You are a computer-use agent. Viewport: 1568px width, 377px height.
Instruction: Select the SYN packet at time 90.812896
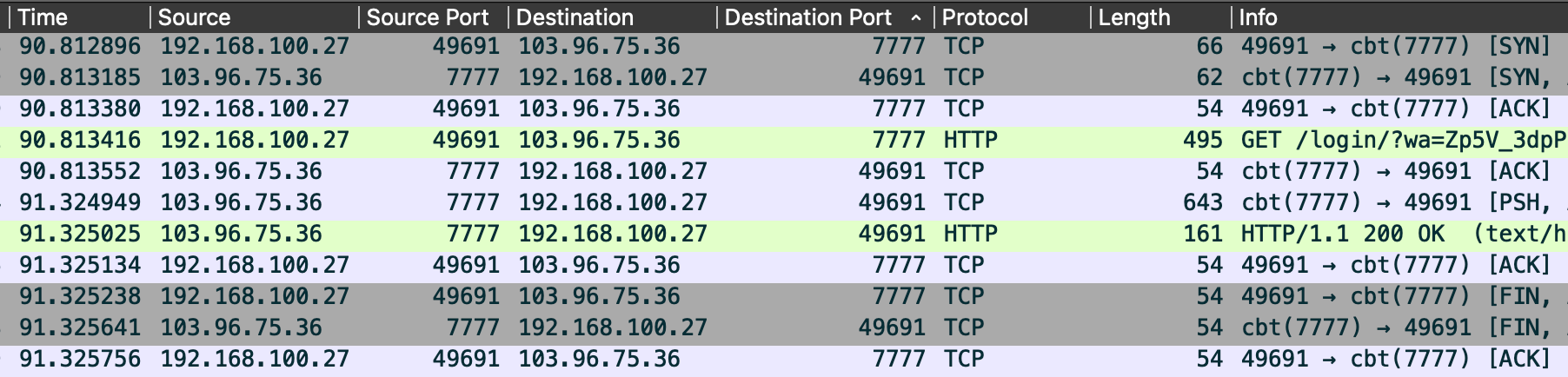(608, 46)
